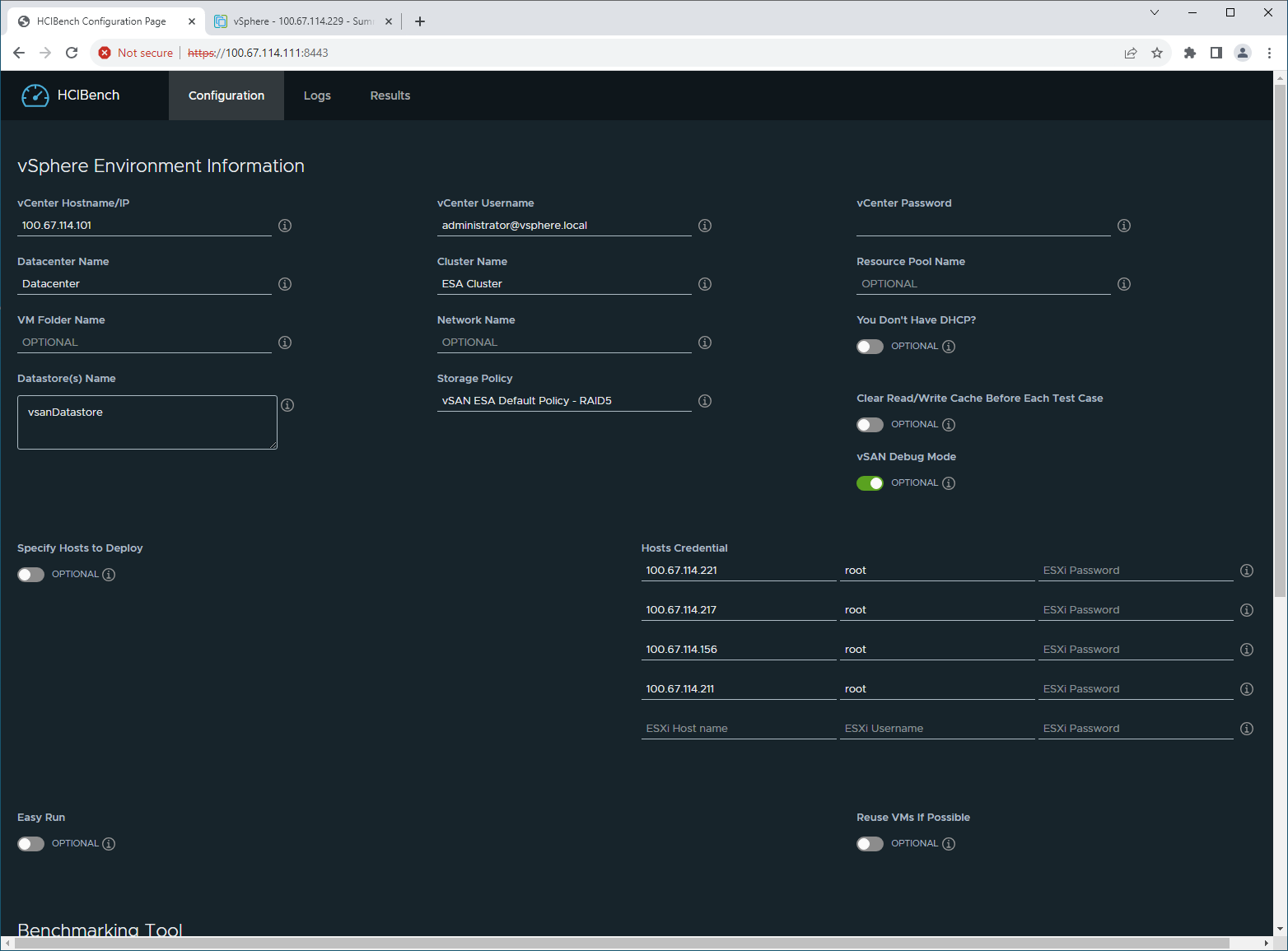
Task: Go back with the browser back arrow
Action: pos(19,53)
